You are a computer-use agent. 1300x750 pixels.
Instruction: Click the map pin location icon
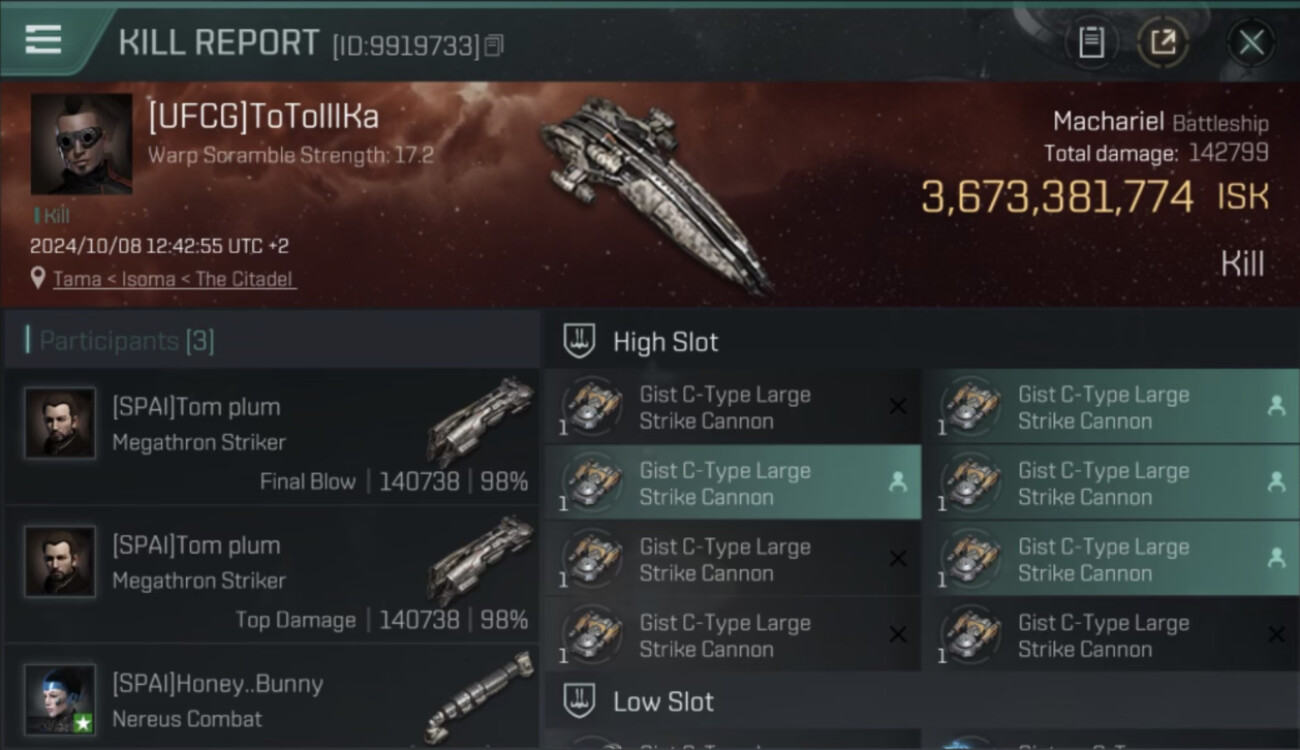38,278
